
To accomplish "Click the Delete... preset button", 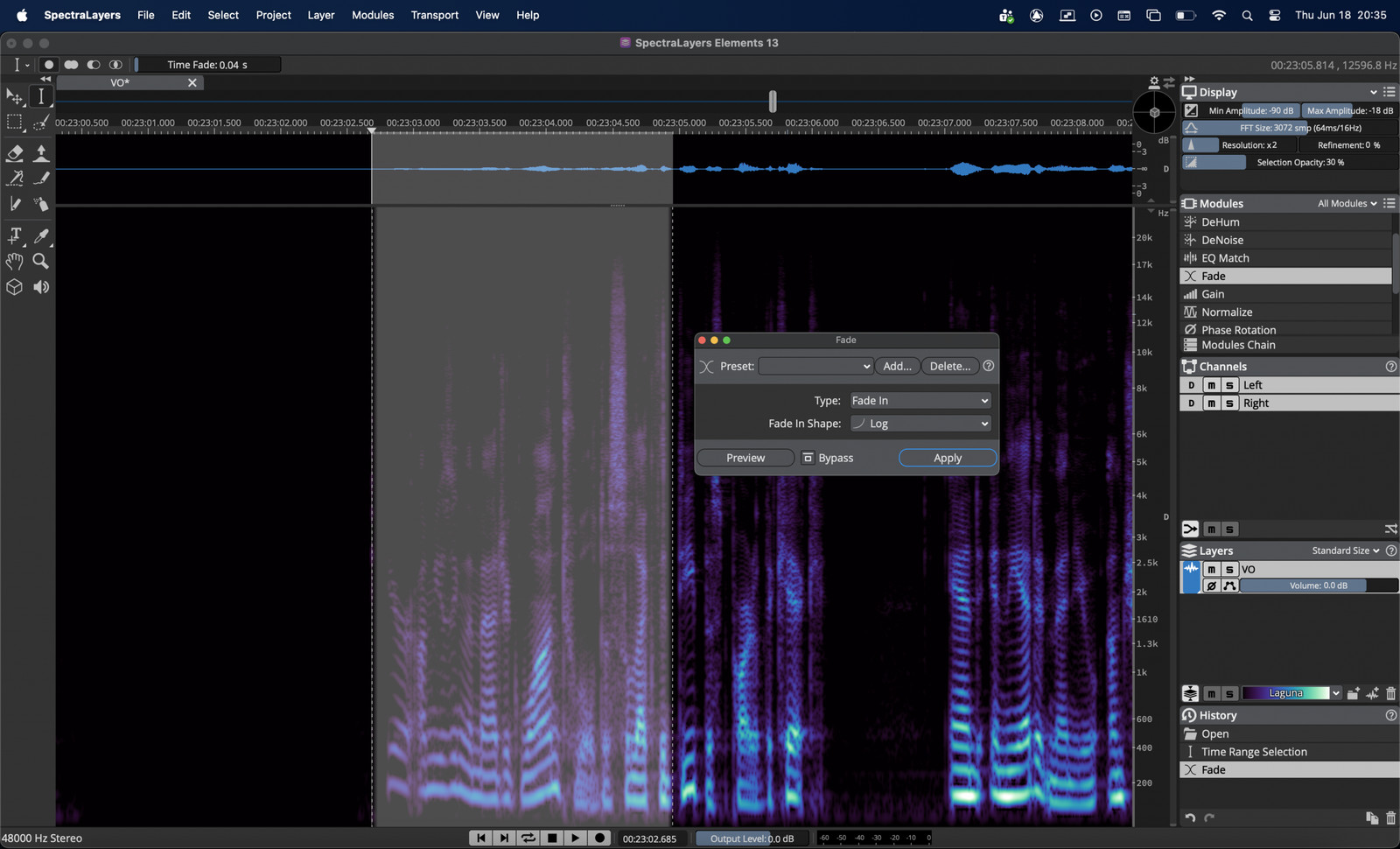I will click(949, 366).
